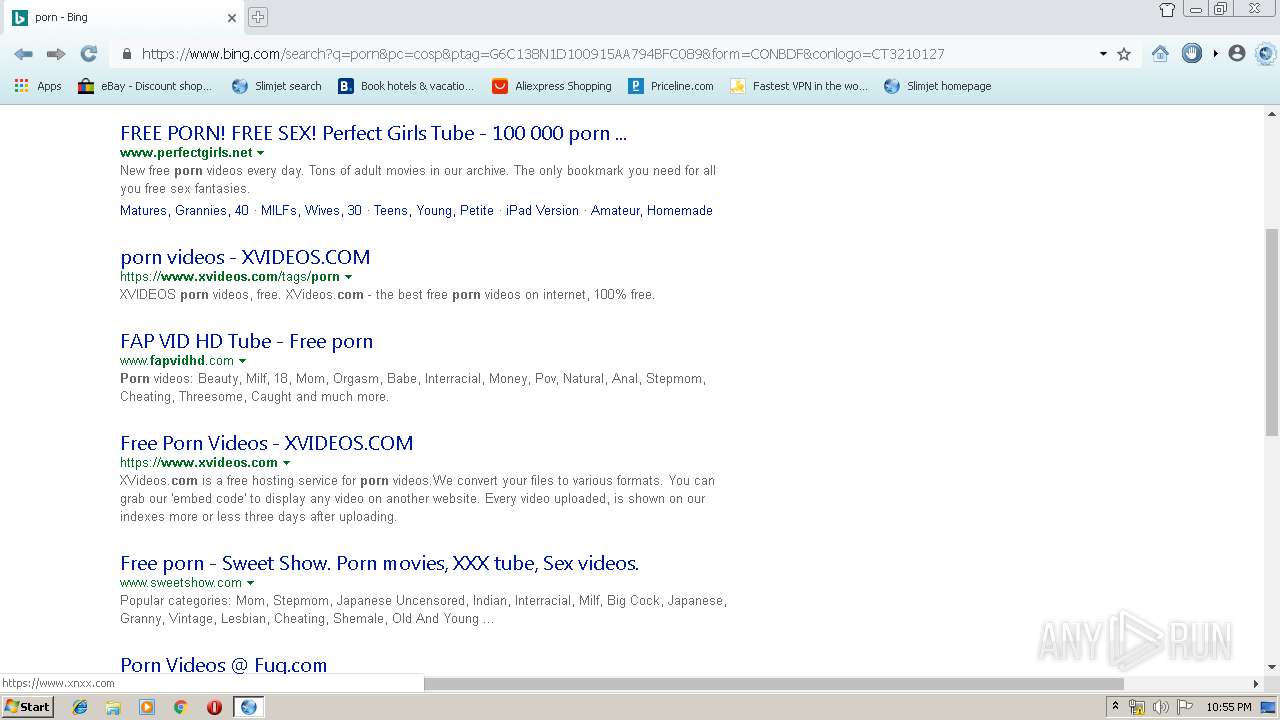Click the vertical scrollbar thumb

[x=1271, y=332]
